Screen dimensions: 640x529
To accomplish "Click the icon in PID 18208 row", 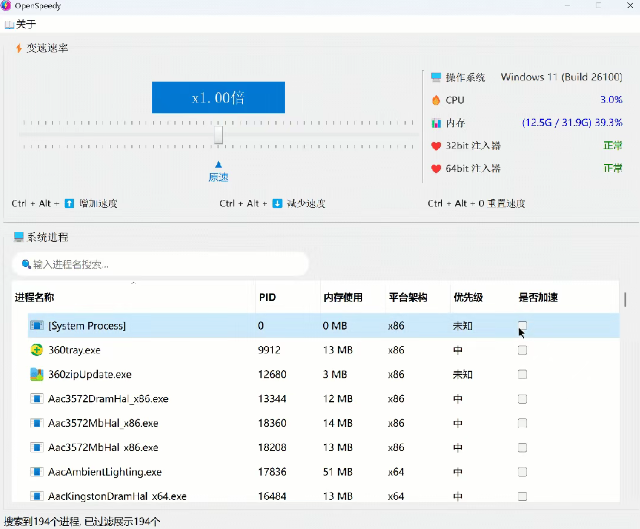I will (37, 448).
